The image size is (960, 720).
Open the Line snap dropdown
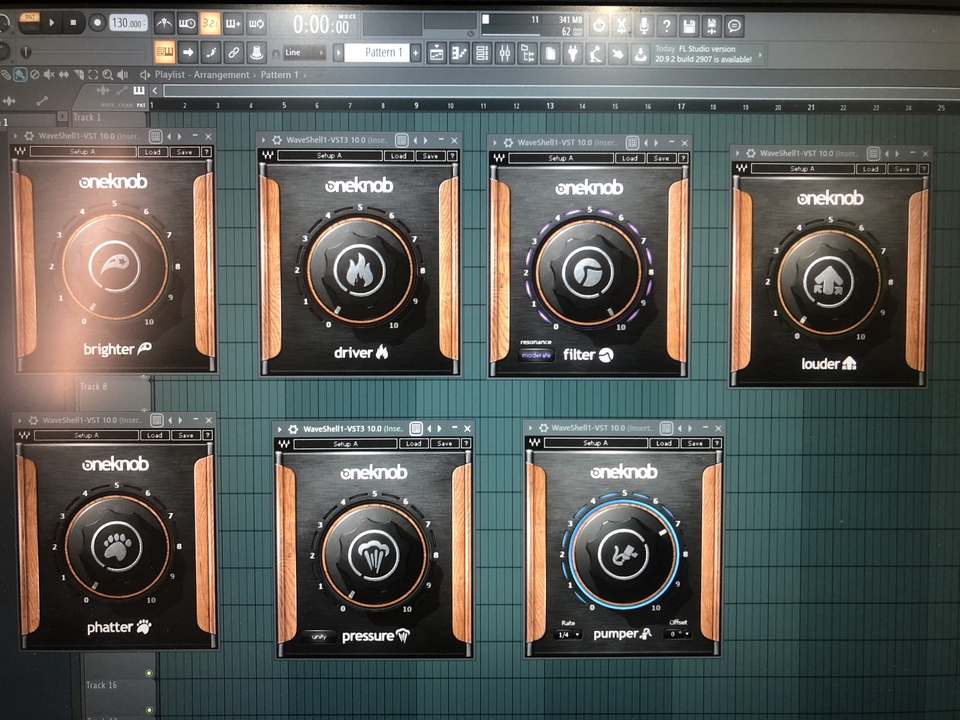[x=304, y=53]
